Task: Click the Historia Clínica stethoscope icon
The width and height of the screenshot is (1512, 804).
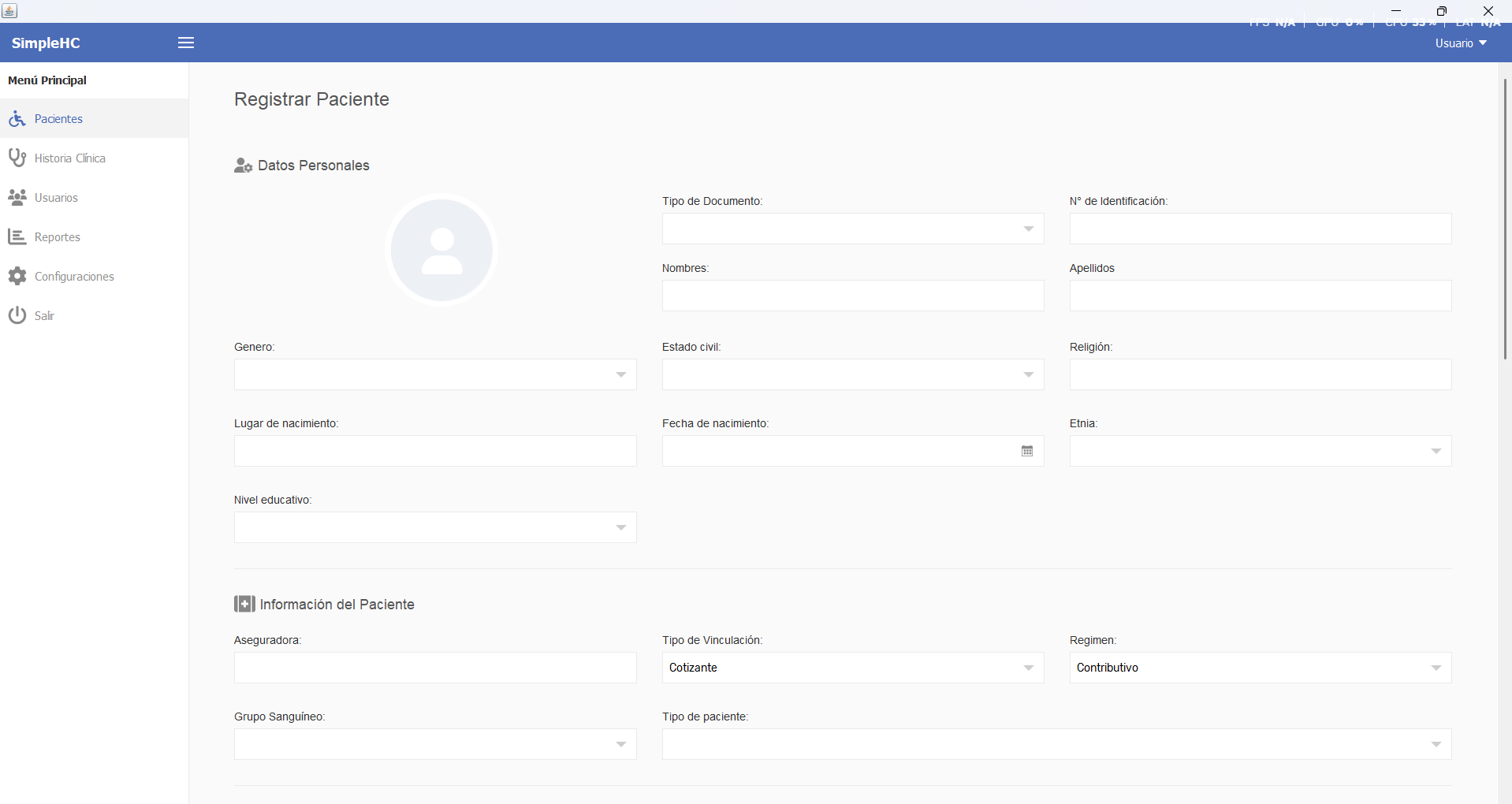Action: [x=17, y=158]
